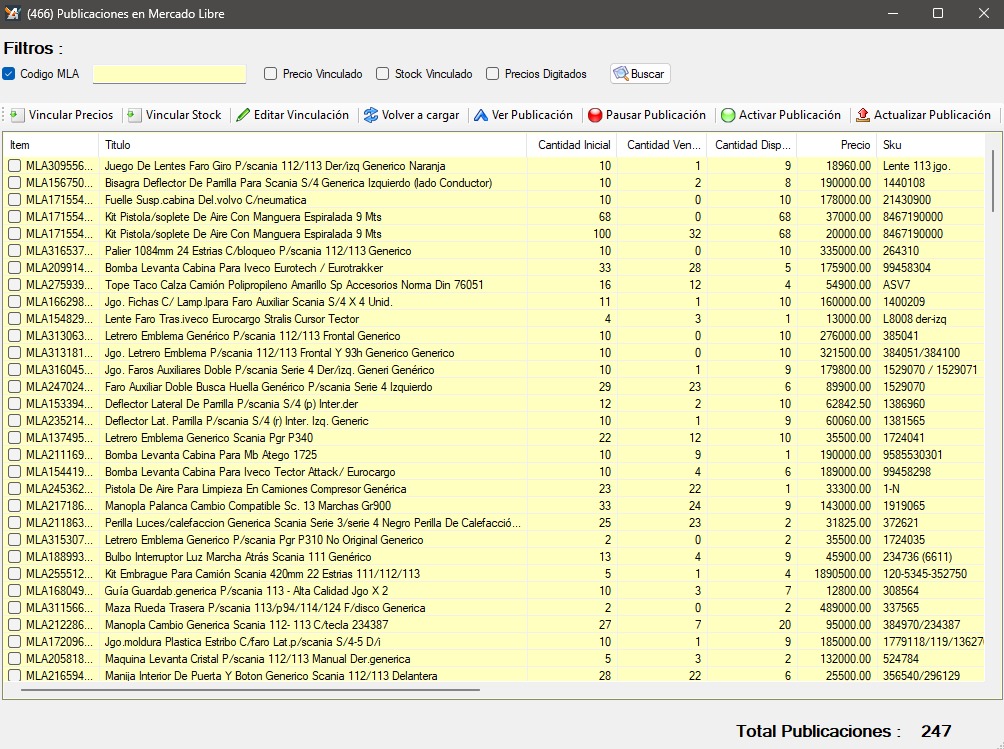Tick the Stock Vinculado checkbox
The image size is (1004, 749).
(x=382, y=74)
